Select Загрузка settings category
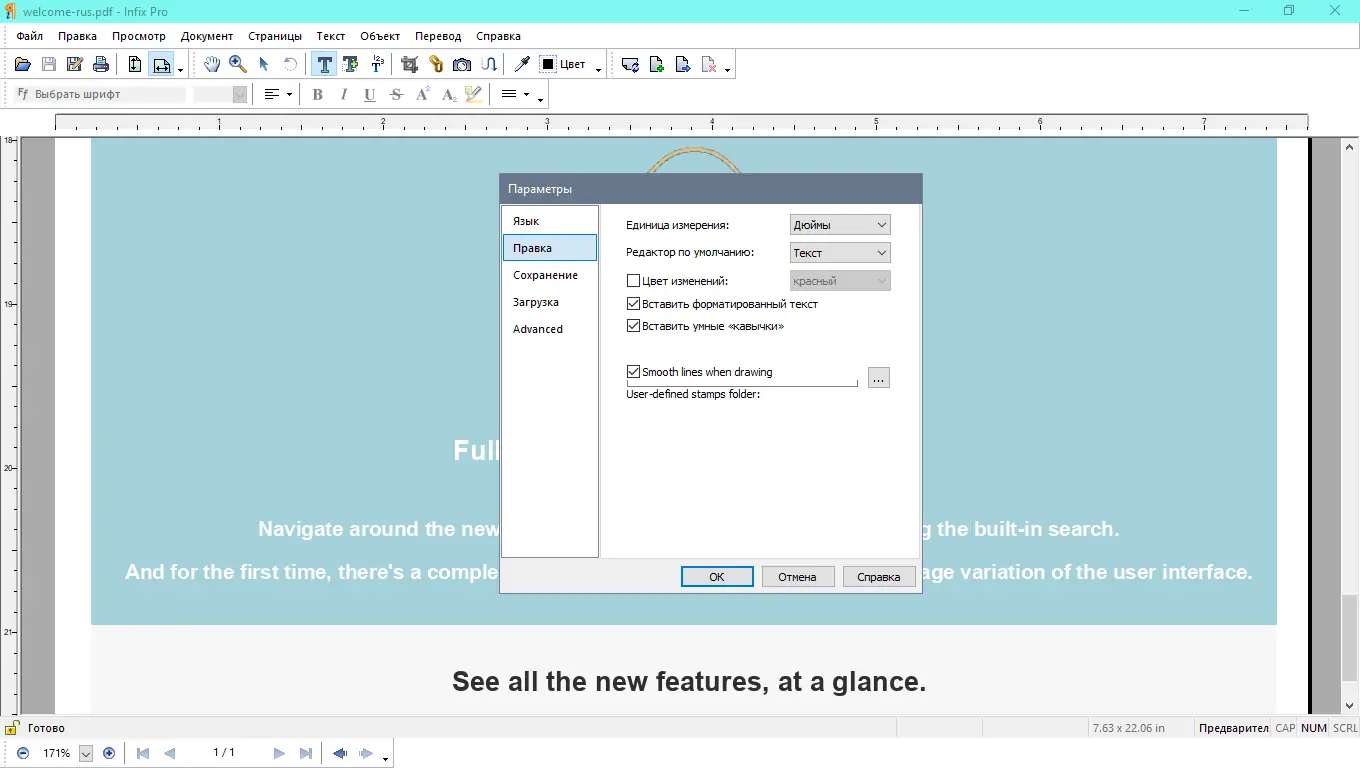Viewport: 1360px width, 768px height. tap(550, 302)
